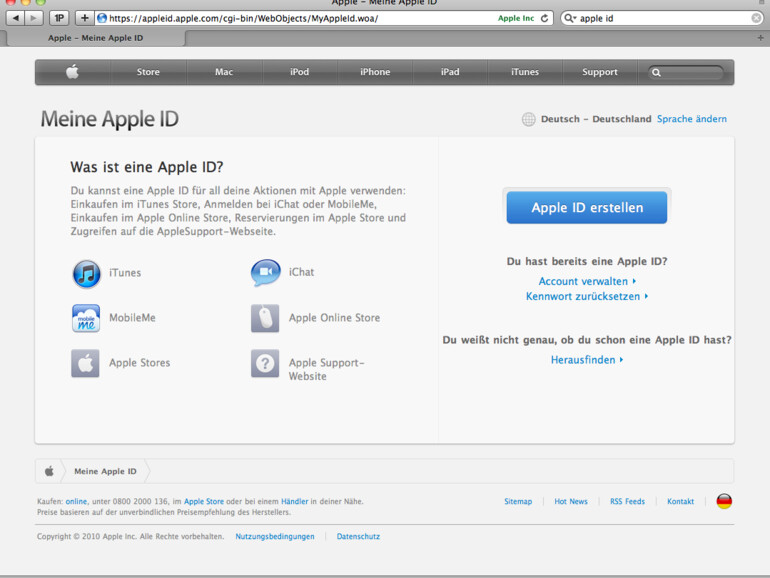The width and height of the screenshot is (770, 578).
Task: Click the browser search field containing apple id
Action: (x=662, y=18)
